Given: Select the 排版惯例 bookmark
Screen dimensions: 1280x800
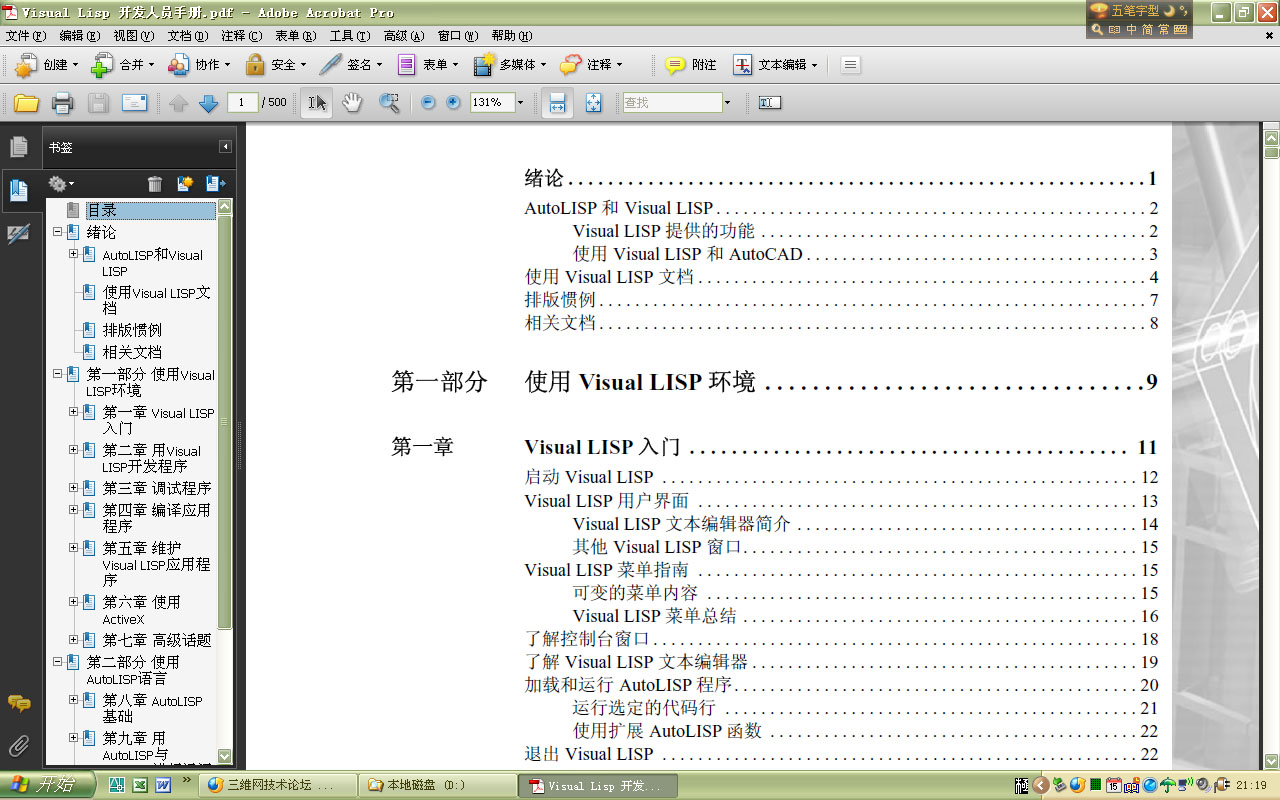Looking at the screenshot, I should click(132, 330).
